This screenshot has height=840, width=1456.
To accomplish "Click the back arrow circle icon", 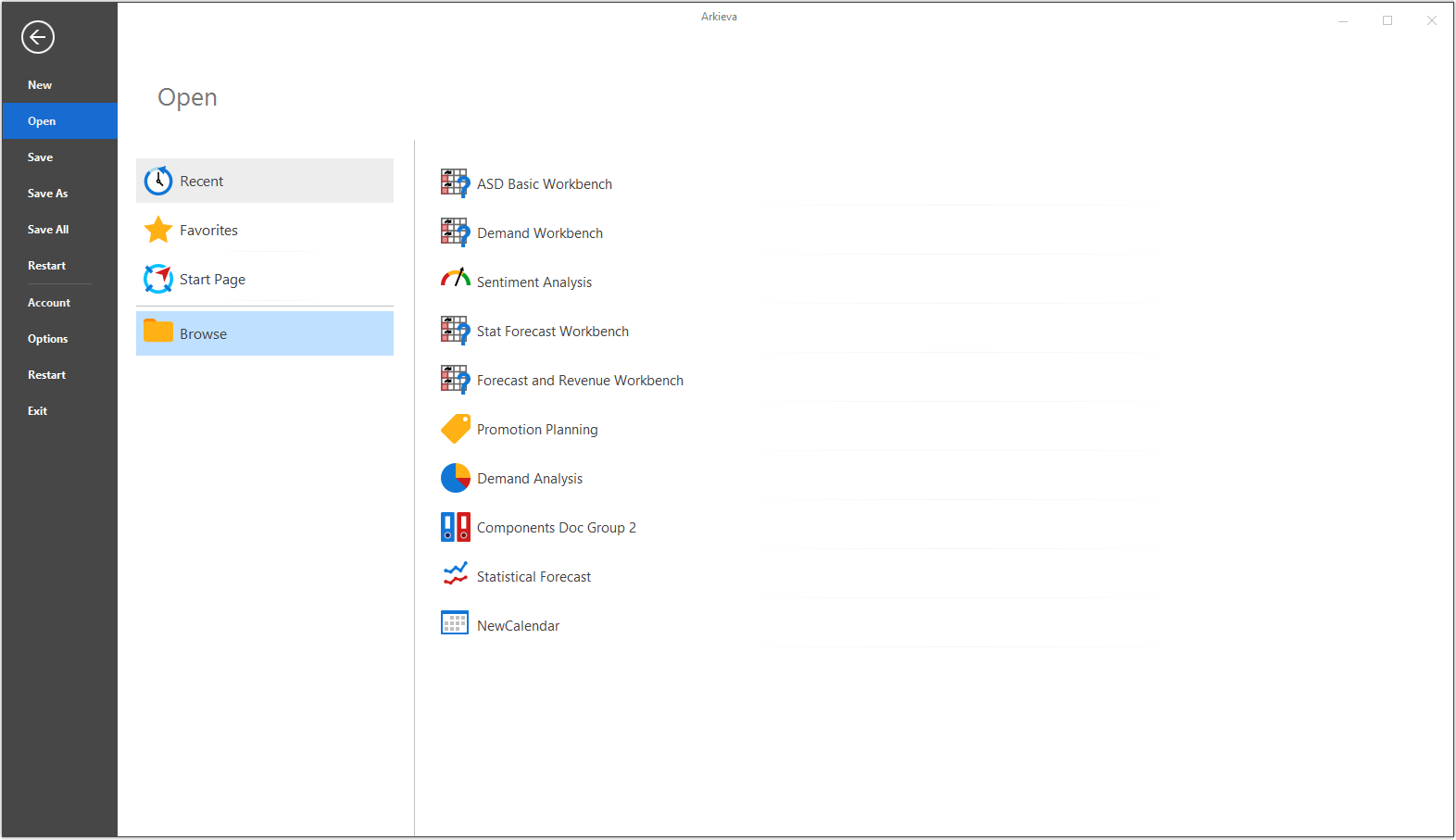I will [x=38, y=37].
